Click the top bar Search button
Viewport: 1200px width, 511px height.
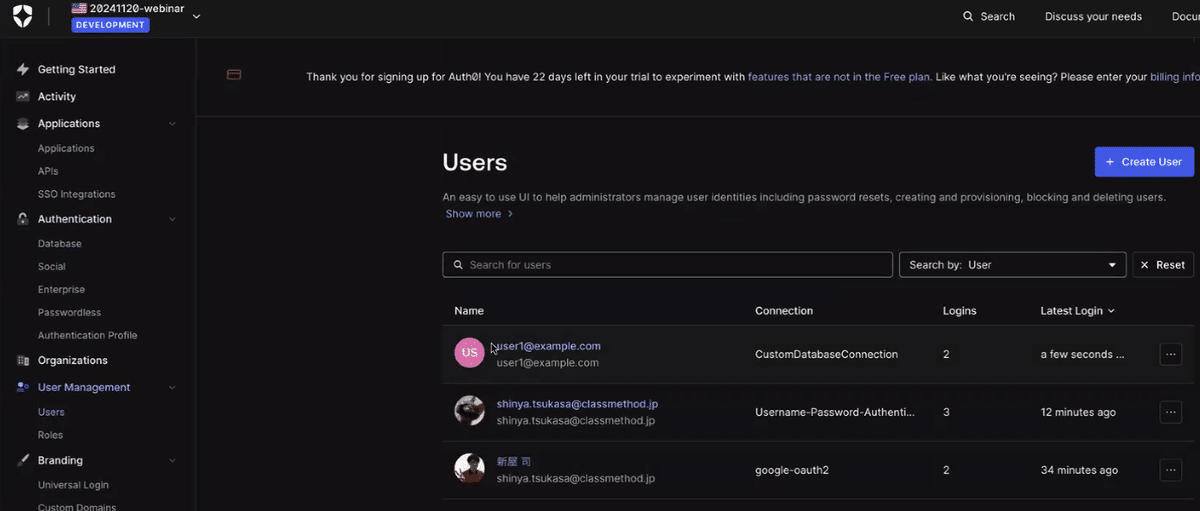(x=988, y=16)
